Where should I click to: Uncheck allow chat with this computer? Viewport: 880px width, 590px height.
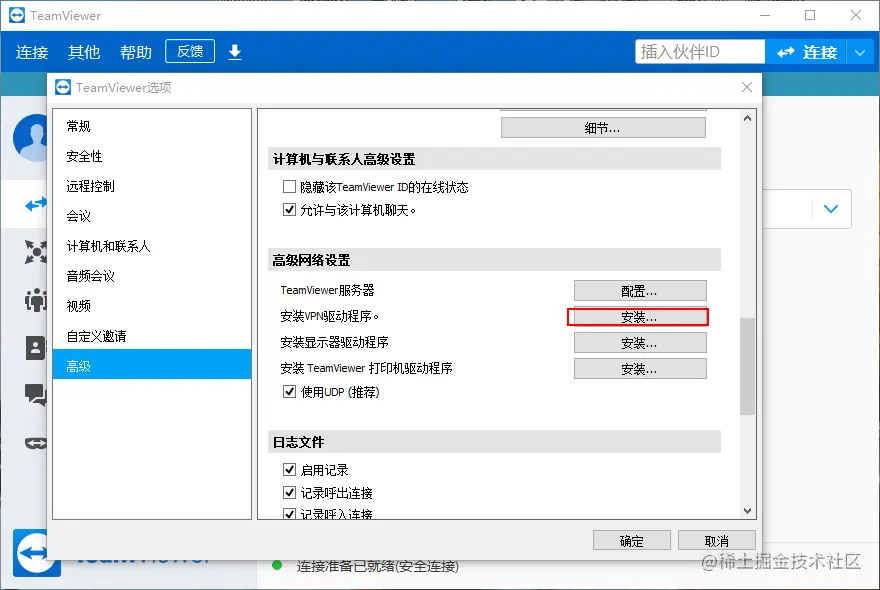(289, 210)
